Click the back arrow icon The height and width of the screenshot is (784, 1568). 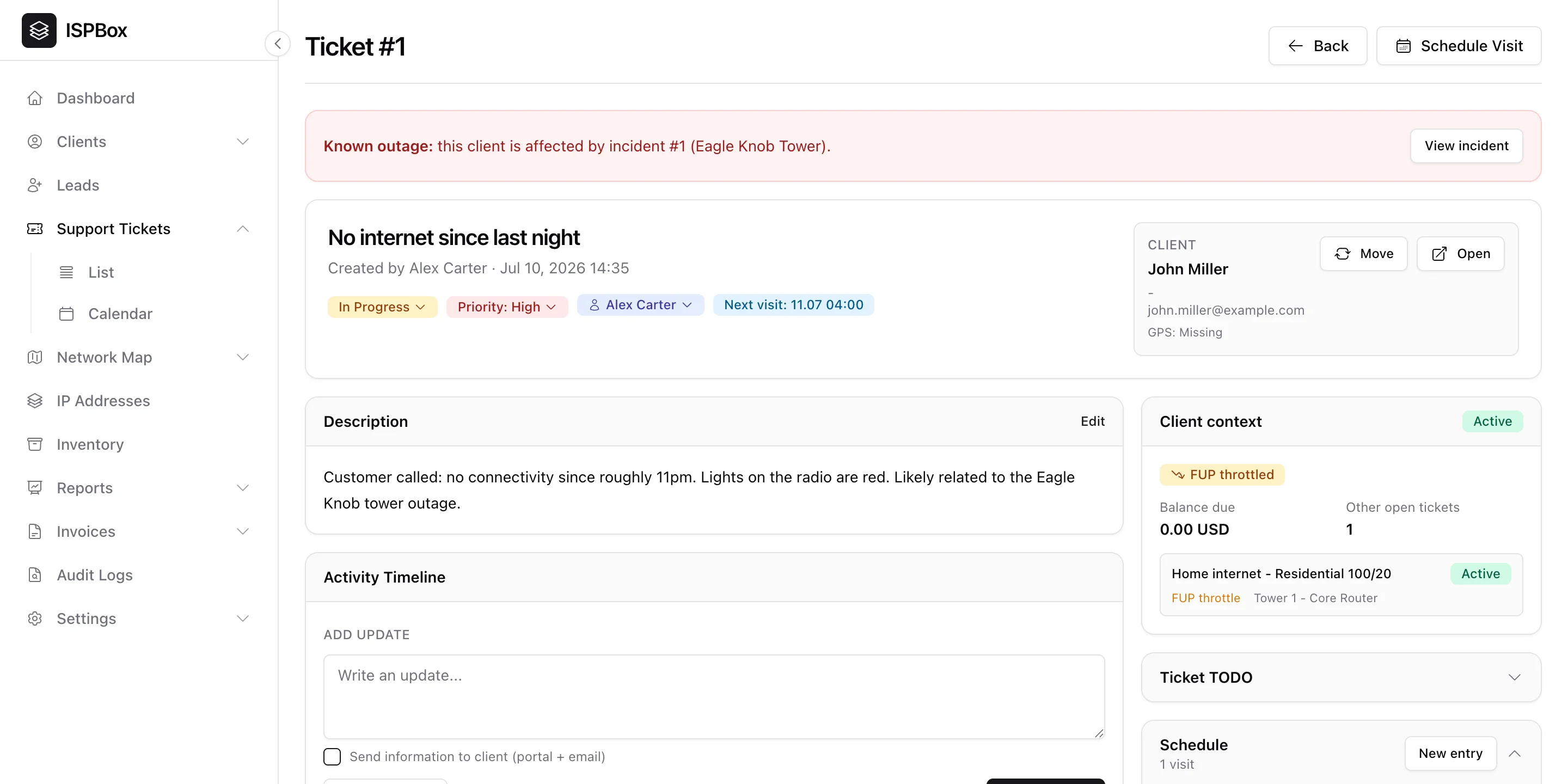[x=1295, y=46]
